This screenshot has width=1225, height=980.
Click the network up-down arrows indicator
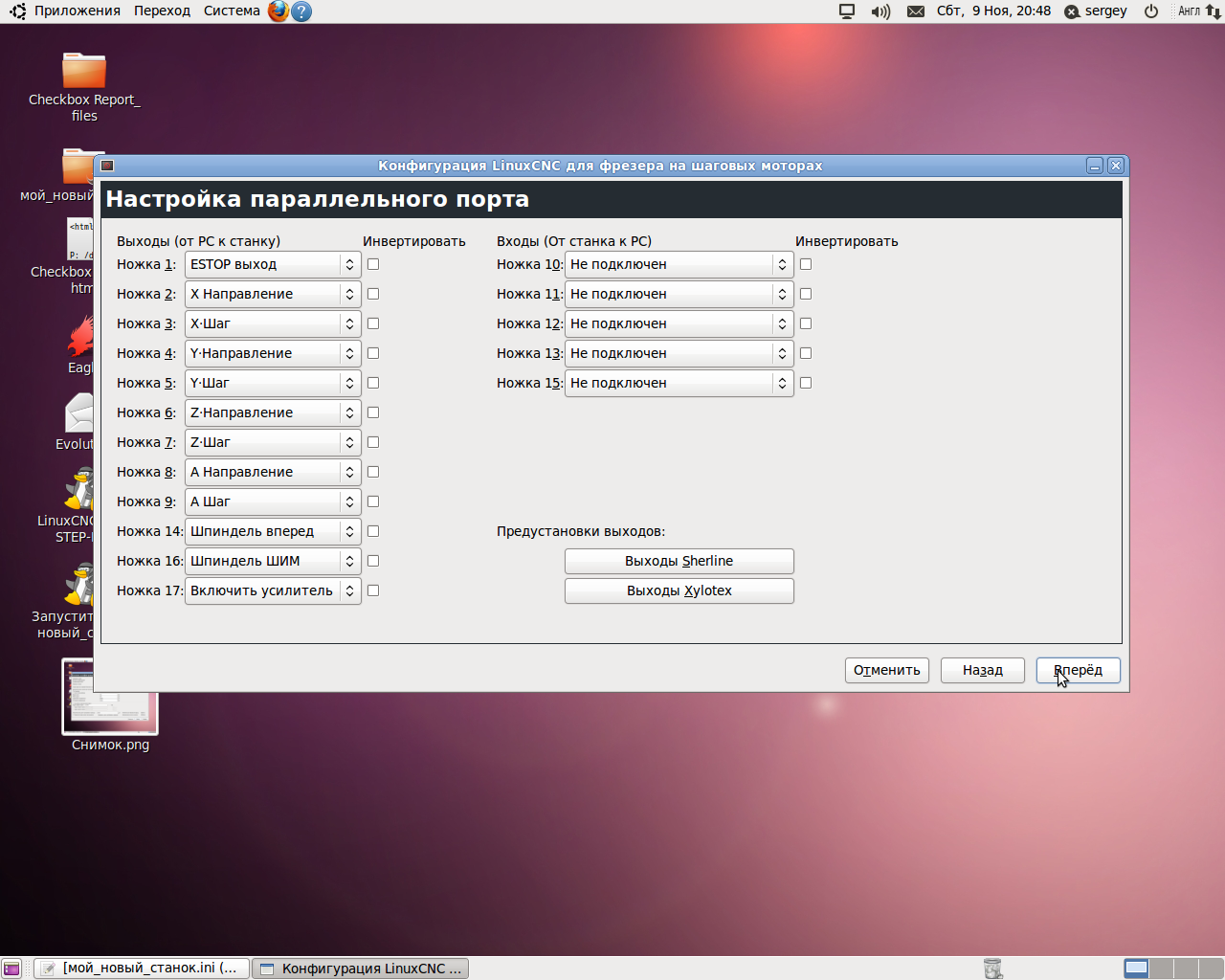(1213, 11)
